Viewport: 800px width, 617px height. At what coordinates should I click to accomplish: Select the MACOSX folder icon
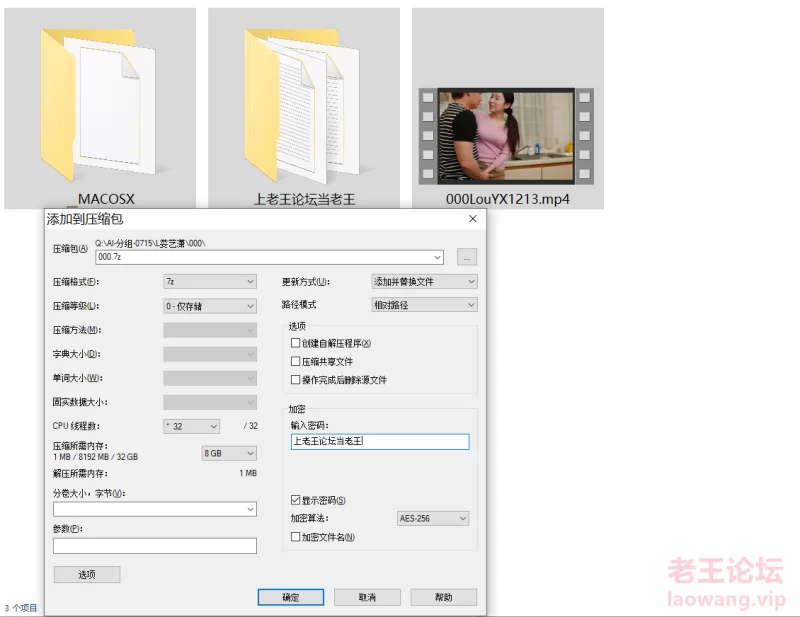coord(98,105)
